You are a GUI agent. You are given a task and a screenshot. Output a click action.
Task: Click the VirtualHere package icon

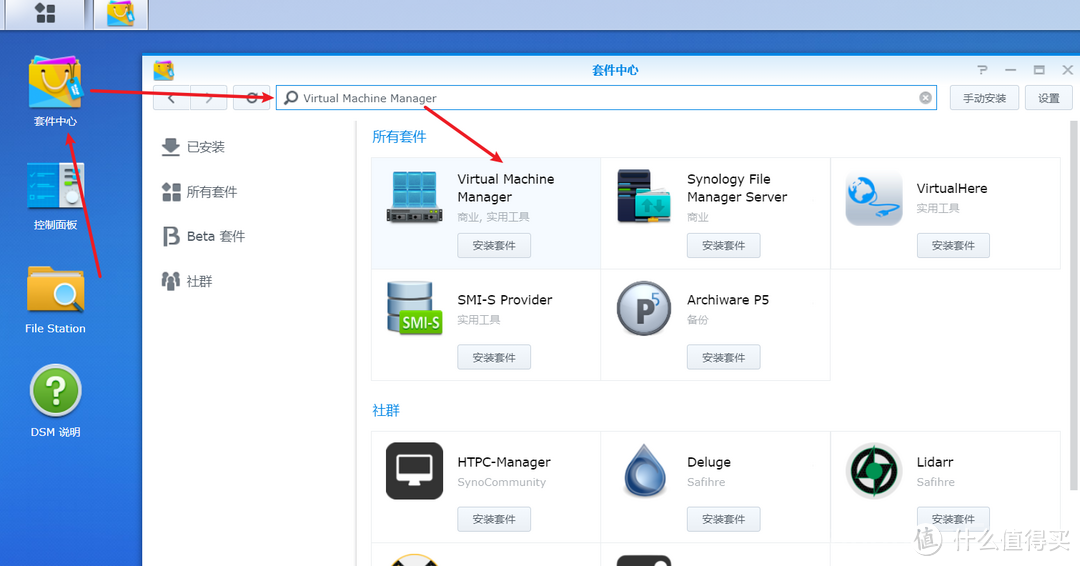(873, 198)
